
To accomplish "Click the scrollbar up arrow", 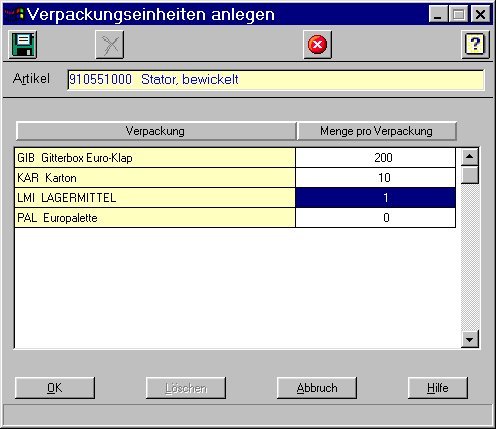I will click(x=470, y=157).
